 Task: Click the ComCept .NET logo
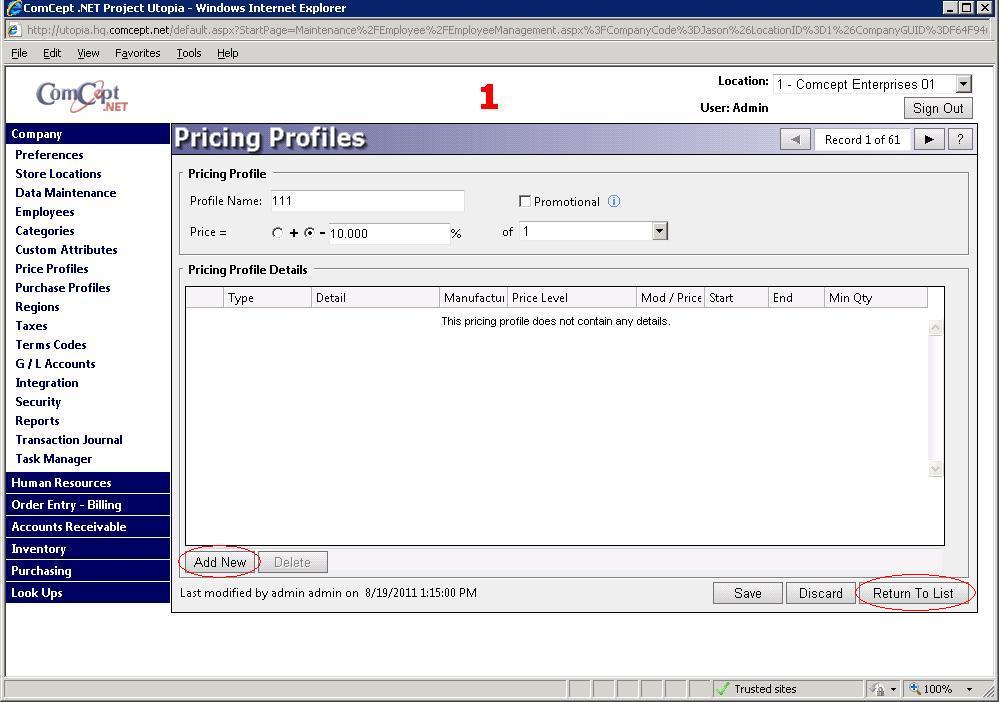click(x=82, y=96)
